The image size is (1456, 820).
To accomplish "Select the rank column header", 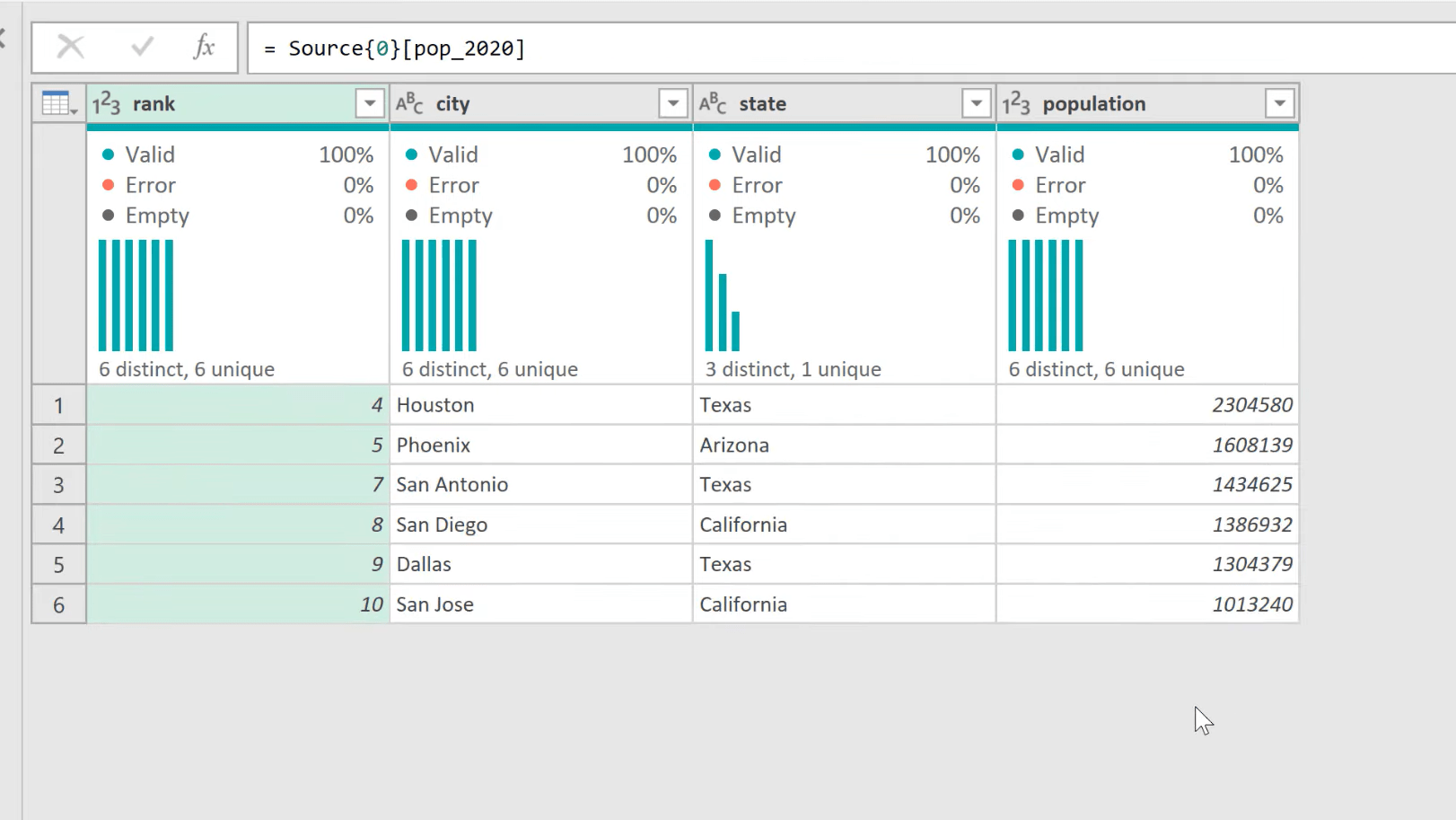I will pos(238,103).
